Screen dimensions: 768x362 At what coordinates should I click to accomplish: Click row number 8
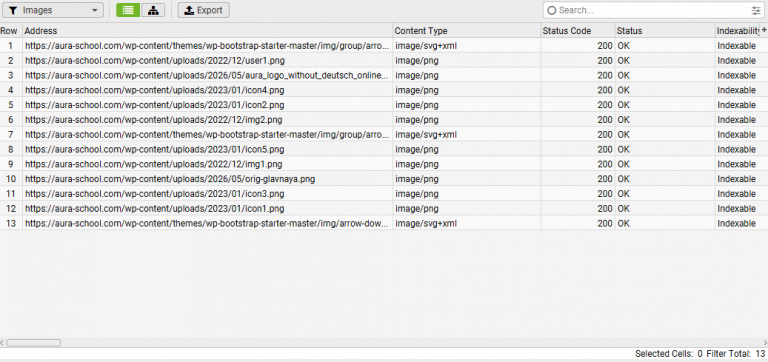tap(11, 149)
